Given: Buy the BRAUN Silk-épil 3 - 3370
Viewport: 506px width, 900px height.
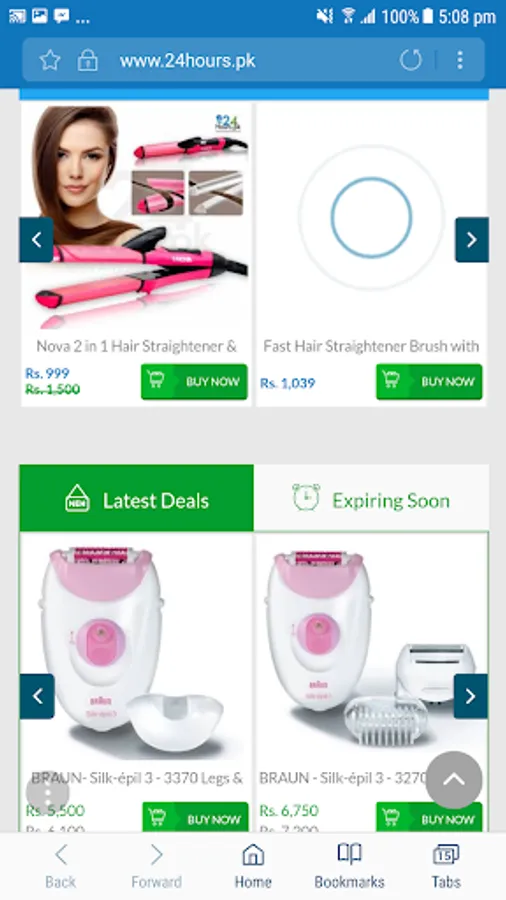Looking at the screenshot, I should (x=195, y=817).
